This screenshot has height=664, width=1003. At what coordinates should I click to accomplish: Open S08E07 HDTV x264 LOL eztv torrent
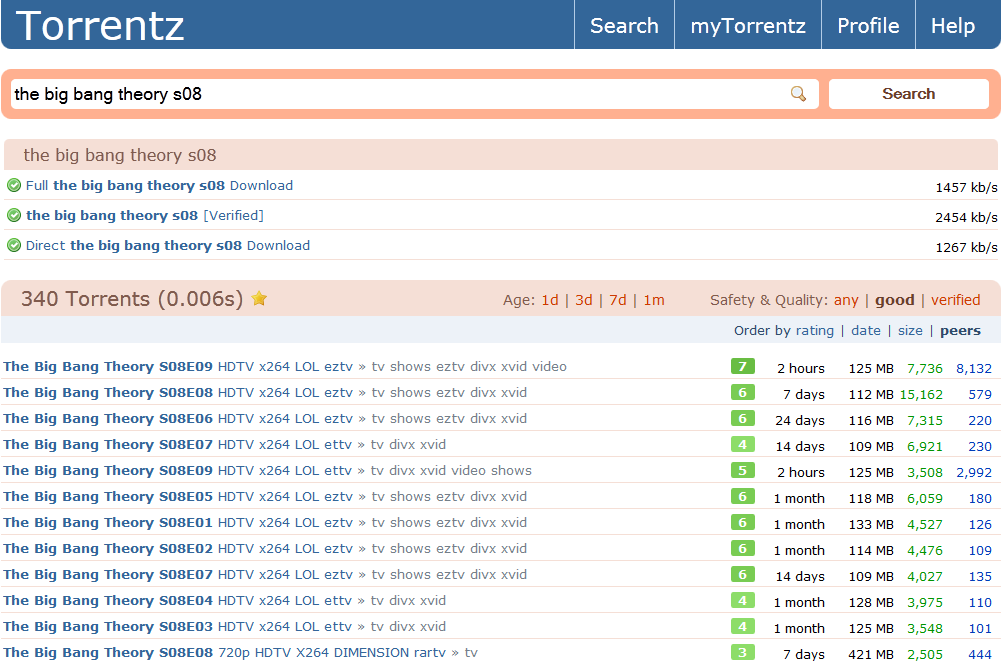click(x=178, y=575)
